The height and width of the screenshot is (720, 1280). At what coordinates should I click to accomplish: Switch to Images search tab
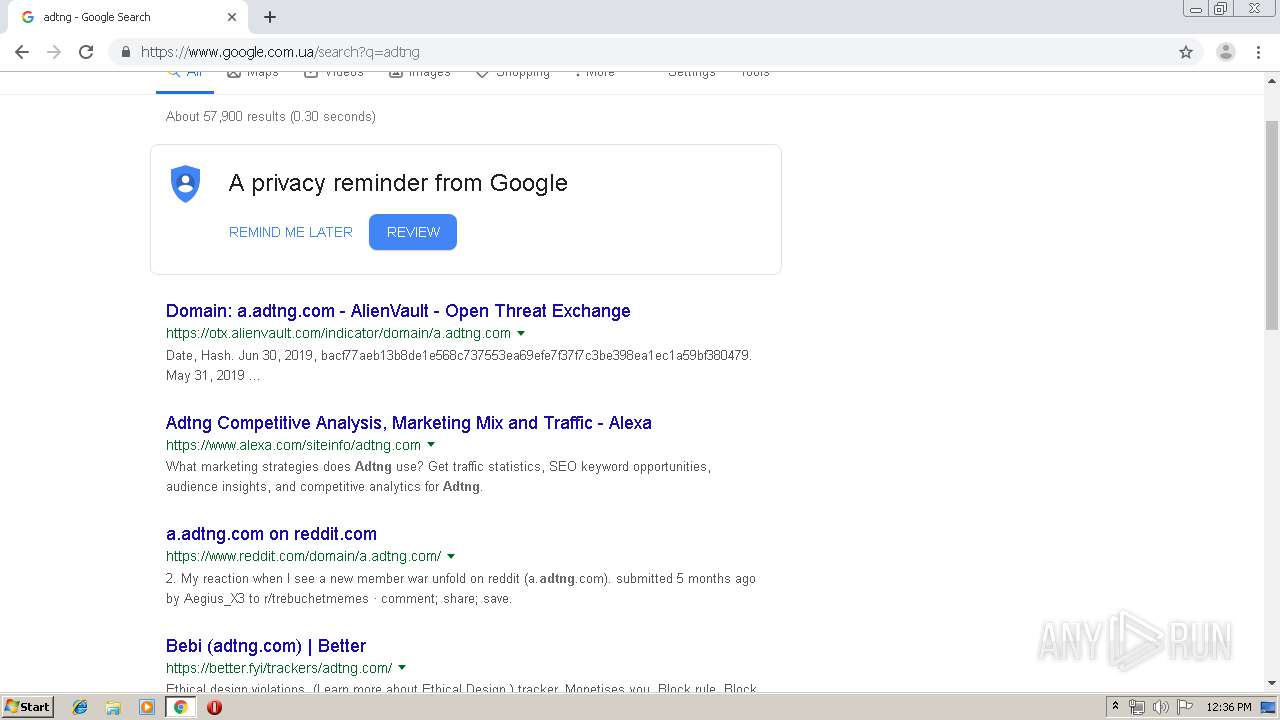pos(420,73)
